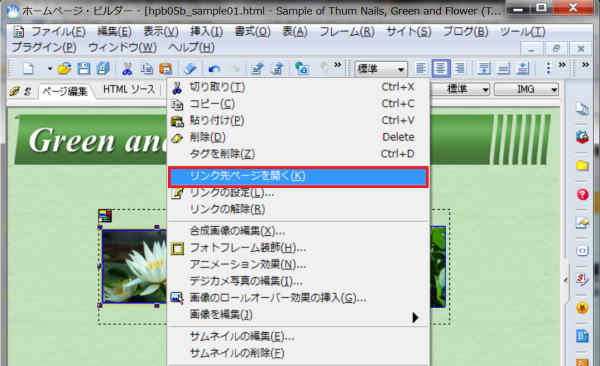Choose フォトフレーム装飾(H)... menu entry
Viewport: 600px width, 366px height.
click(298, 248)
